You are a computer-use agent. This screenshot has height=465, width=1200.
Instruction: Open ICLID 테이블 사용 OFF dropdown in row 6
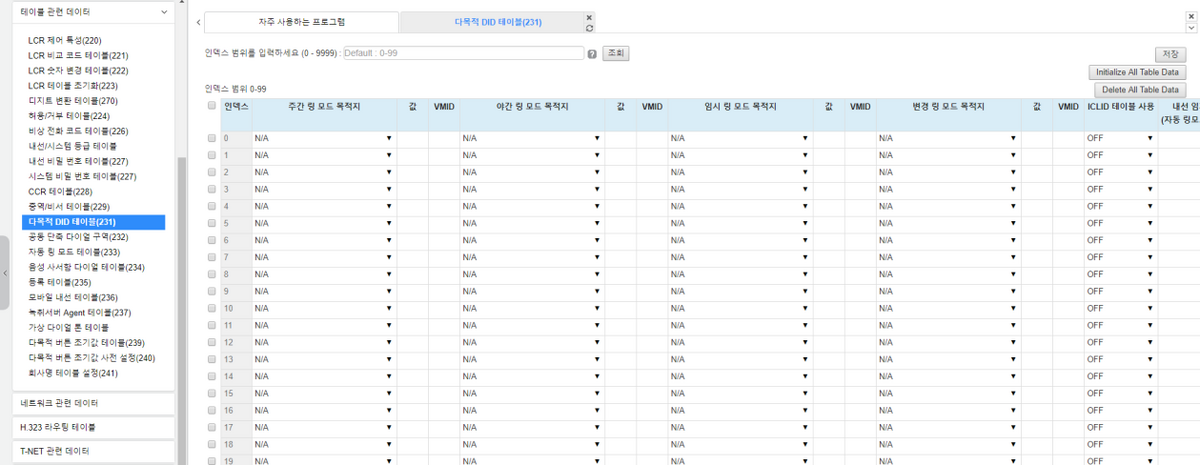pyautogui.click(x=1120, y=240)
